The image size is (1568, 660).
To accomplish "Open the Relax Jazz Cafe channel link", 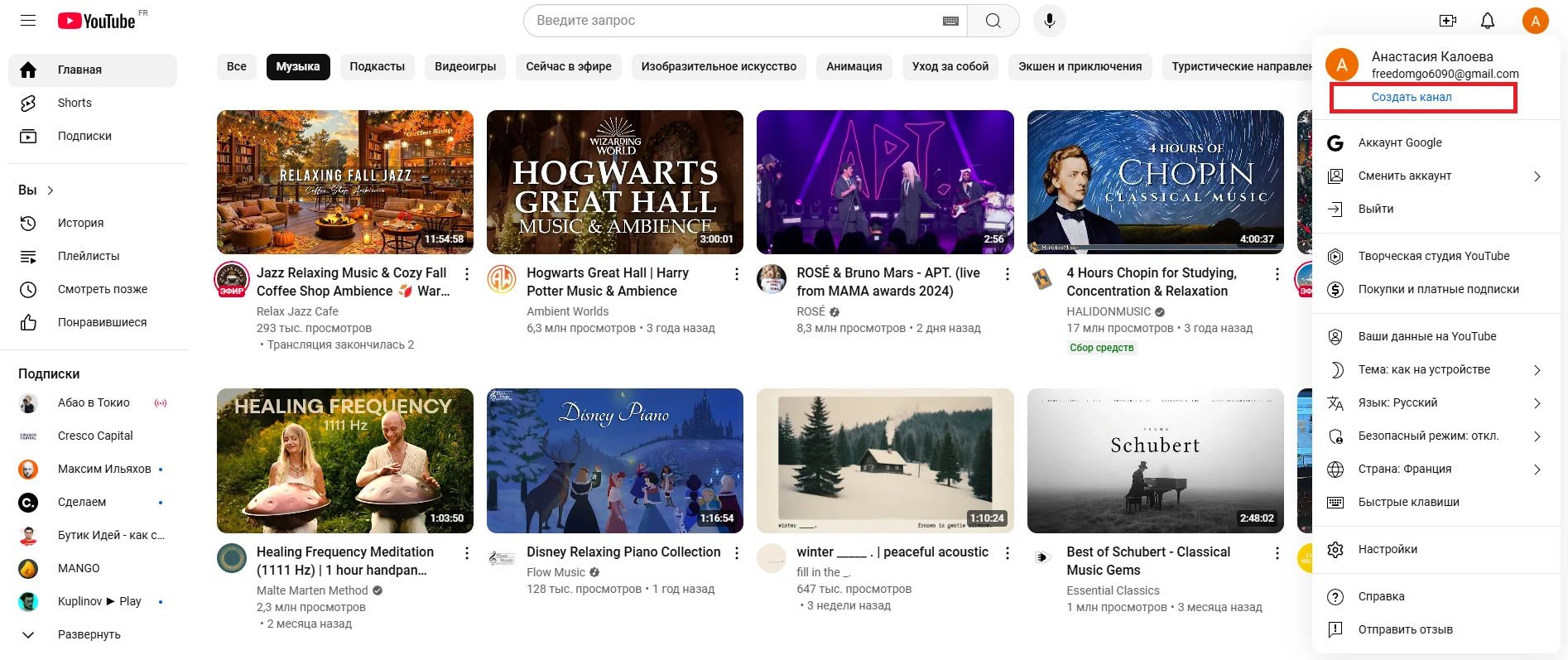I will [x=297, y=311].
